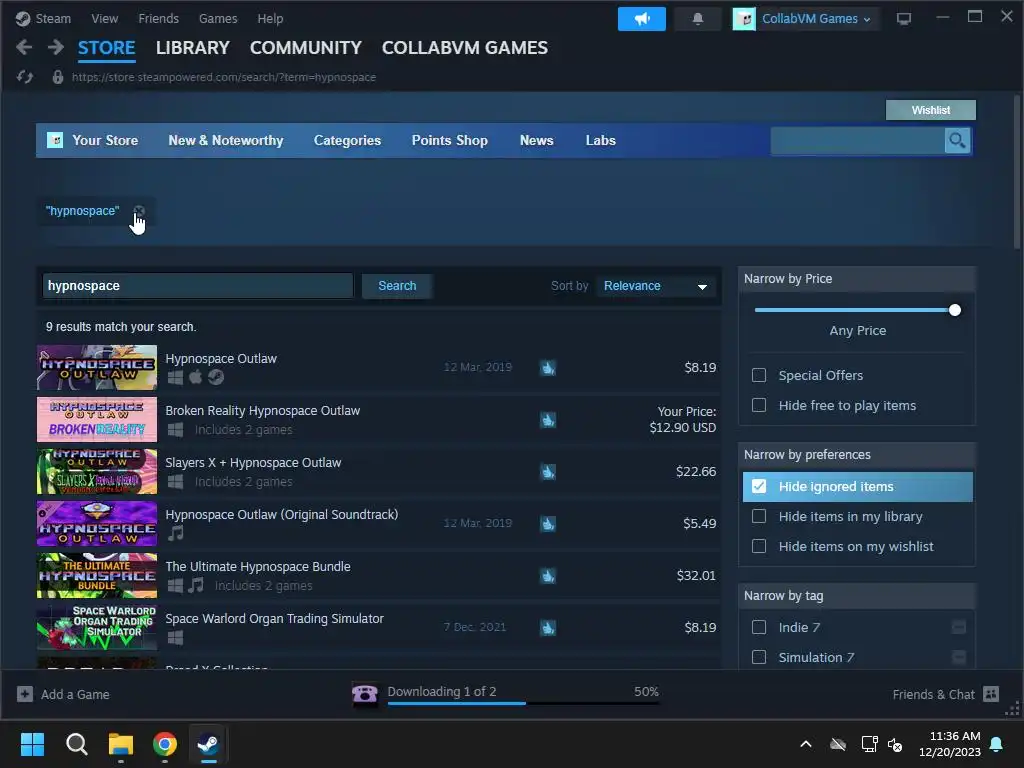Click the lock icon beside the URL
1024x768 pixels.
[x=57, y=77]
